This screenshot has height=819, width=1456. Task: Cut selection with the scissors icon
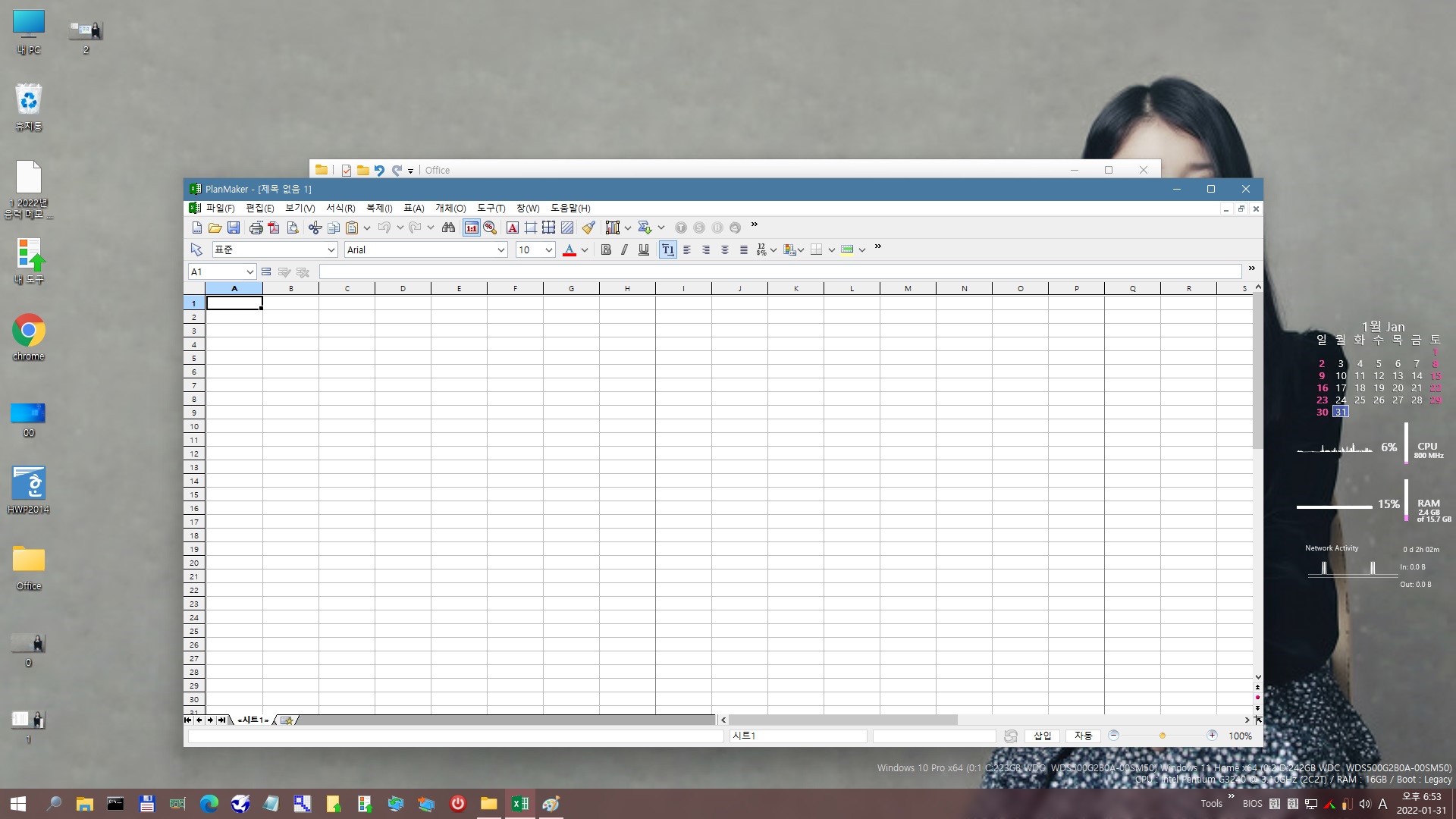tap(315, 227)
